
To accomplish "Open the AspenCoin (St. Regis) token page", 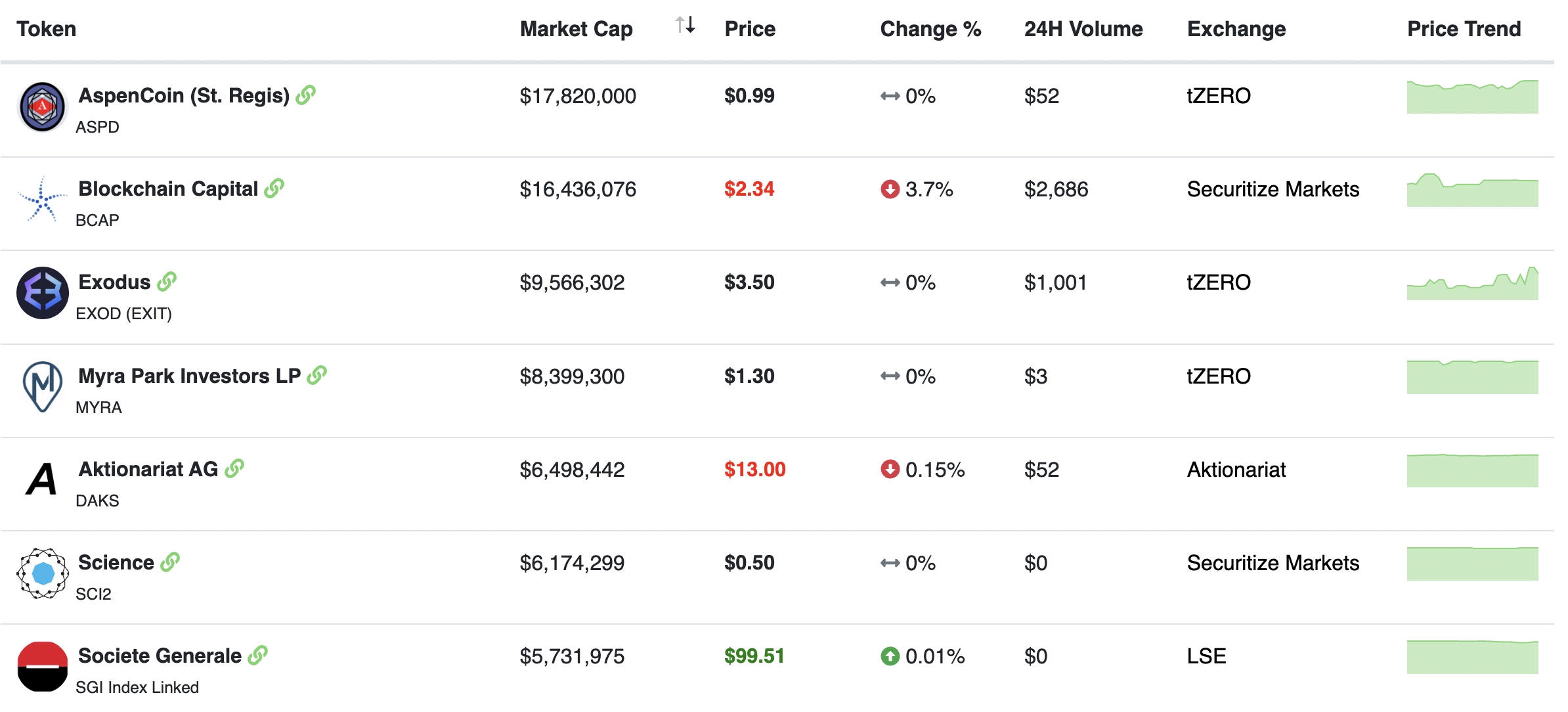I will tap(184, 96).
